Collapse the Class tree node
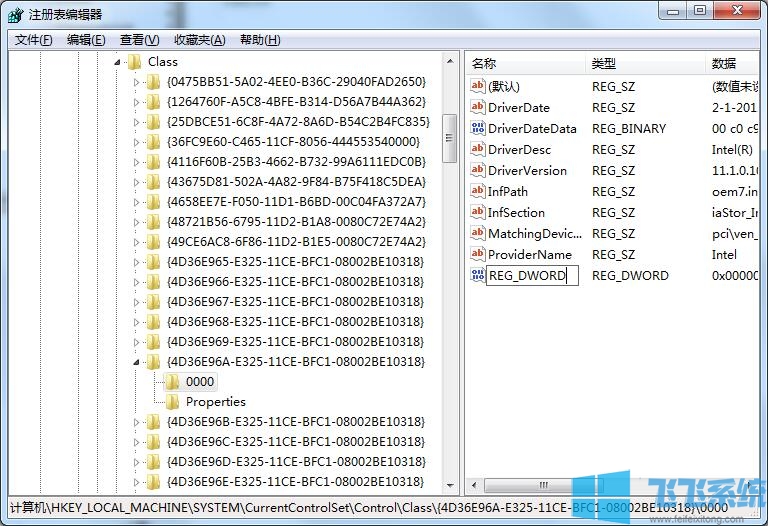The height and width of the screenshot is (526, 768). (118, 62)
